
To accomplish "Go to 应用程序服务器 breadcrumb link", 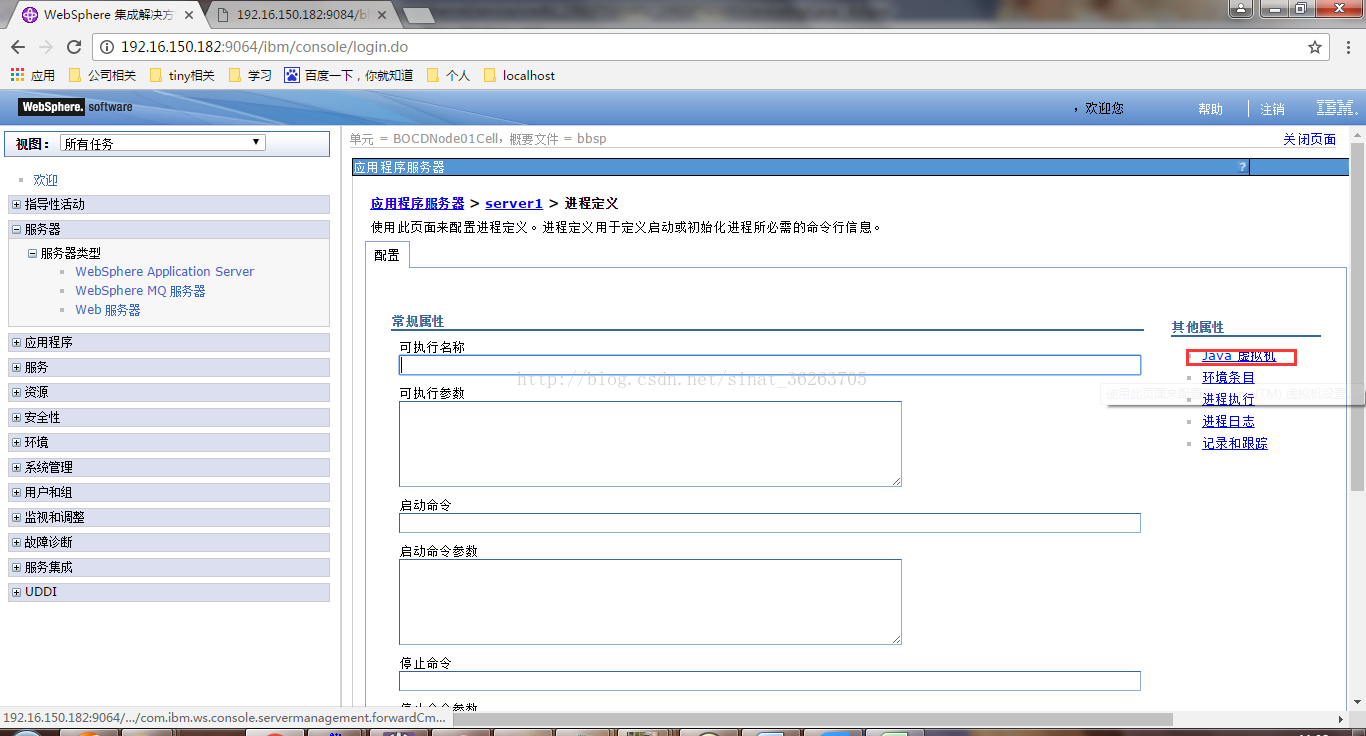I will 417,203.
